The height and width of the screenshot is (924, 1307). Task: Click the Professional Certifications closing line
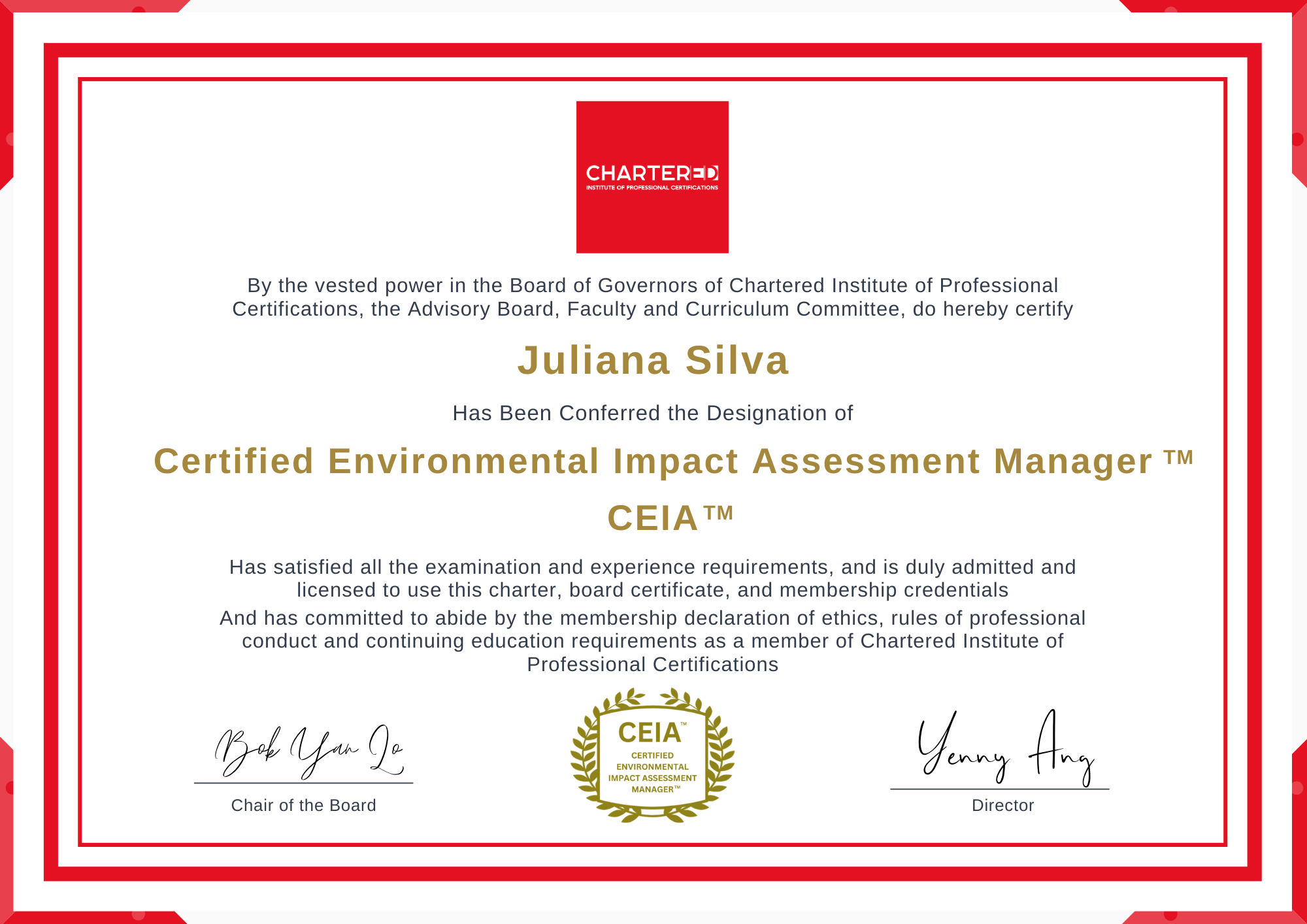click(652, 665)
